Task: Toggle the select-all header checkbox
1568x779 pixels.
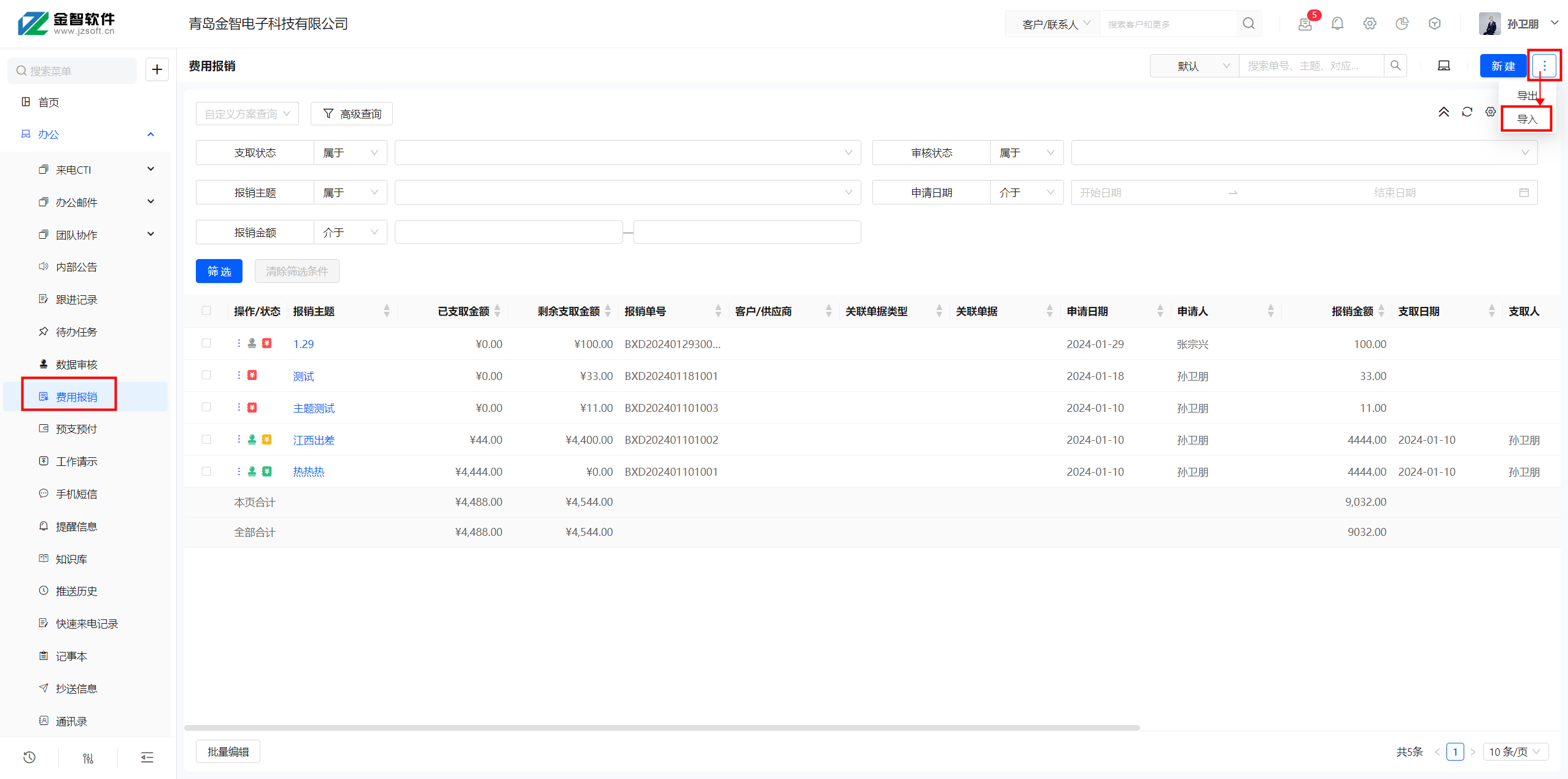Action: click(x=206, y=311)
